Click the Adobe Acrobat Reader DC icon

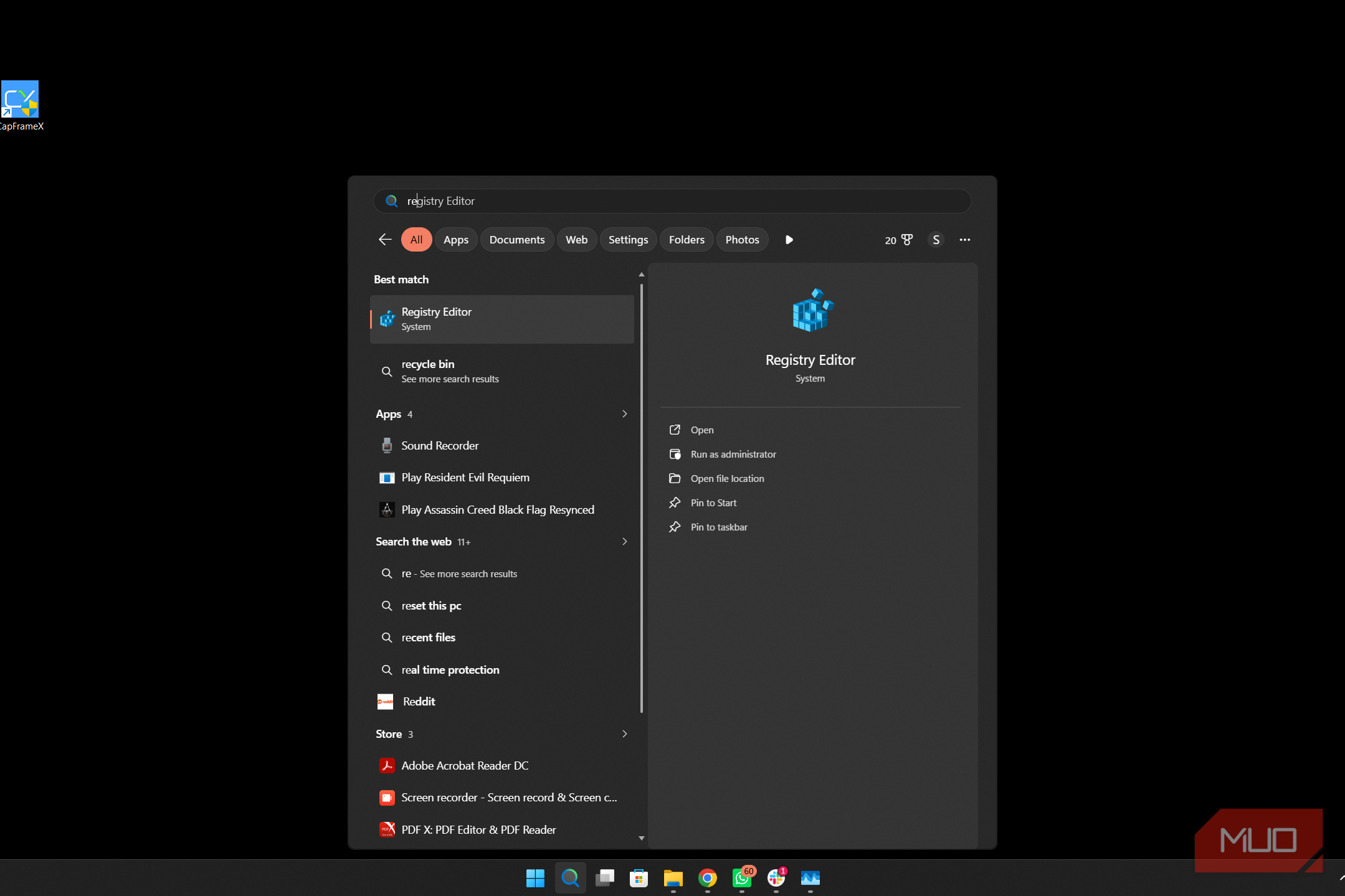(x=387, y=766)
